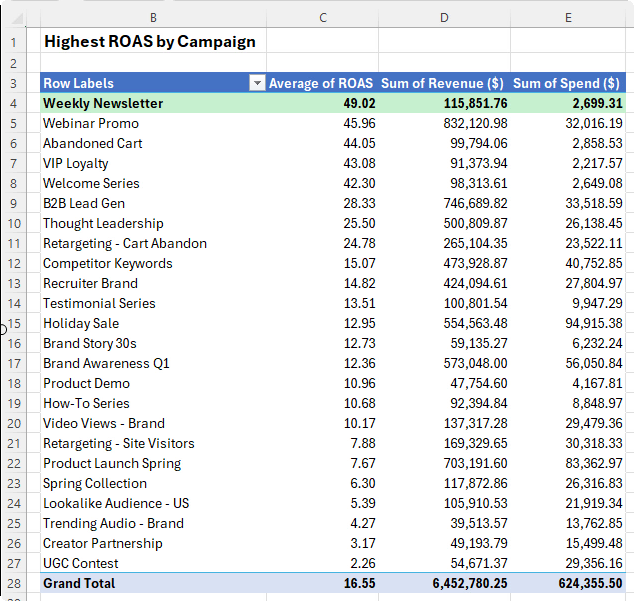Click the 'Row Labels' header cell

(x=153, y=83)
